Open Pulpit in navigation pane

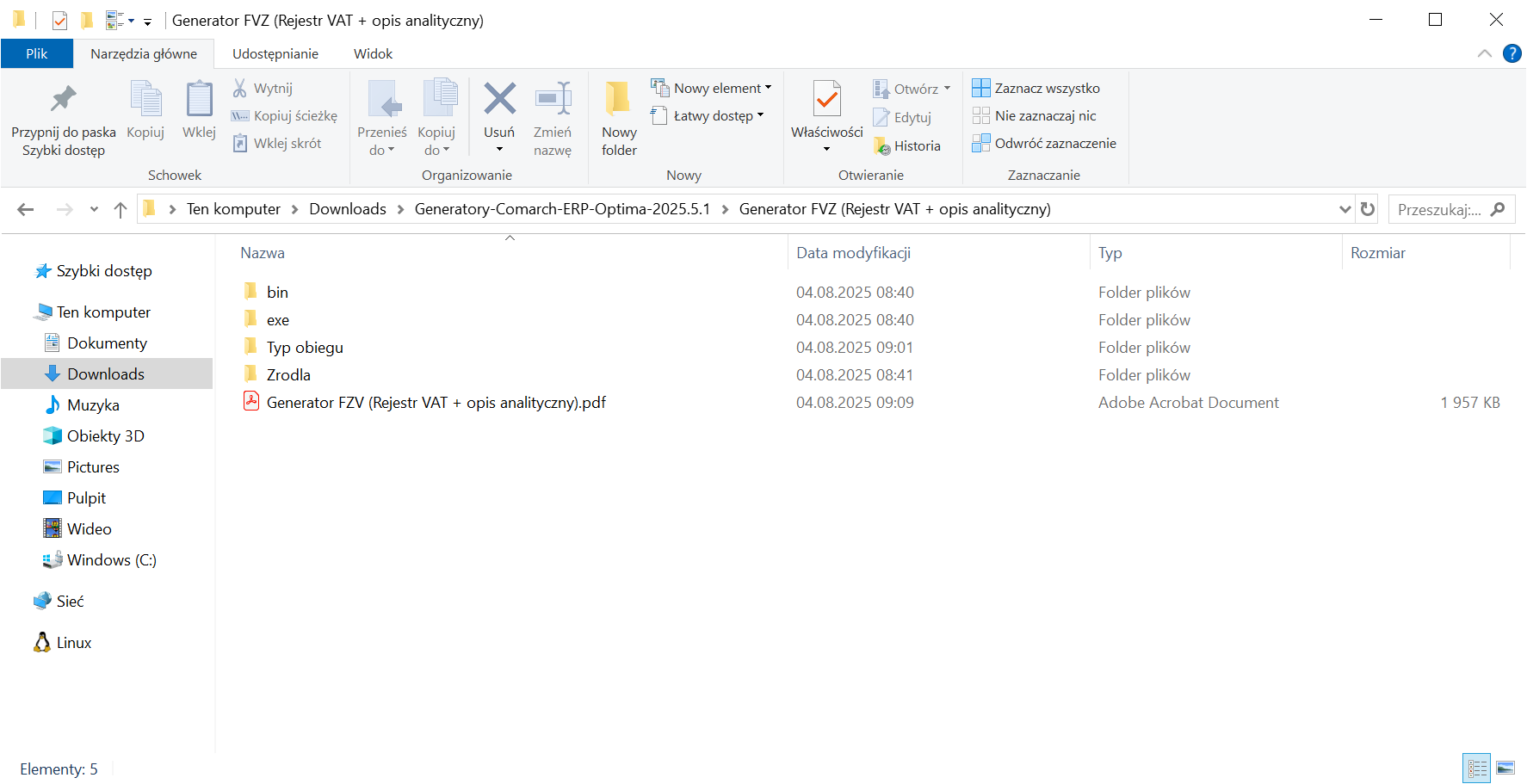[x=86, y=498]
